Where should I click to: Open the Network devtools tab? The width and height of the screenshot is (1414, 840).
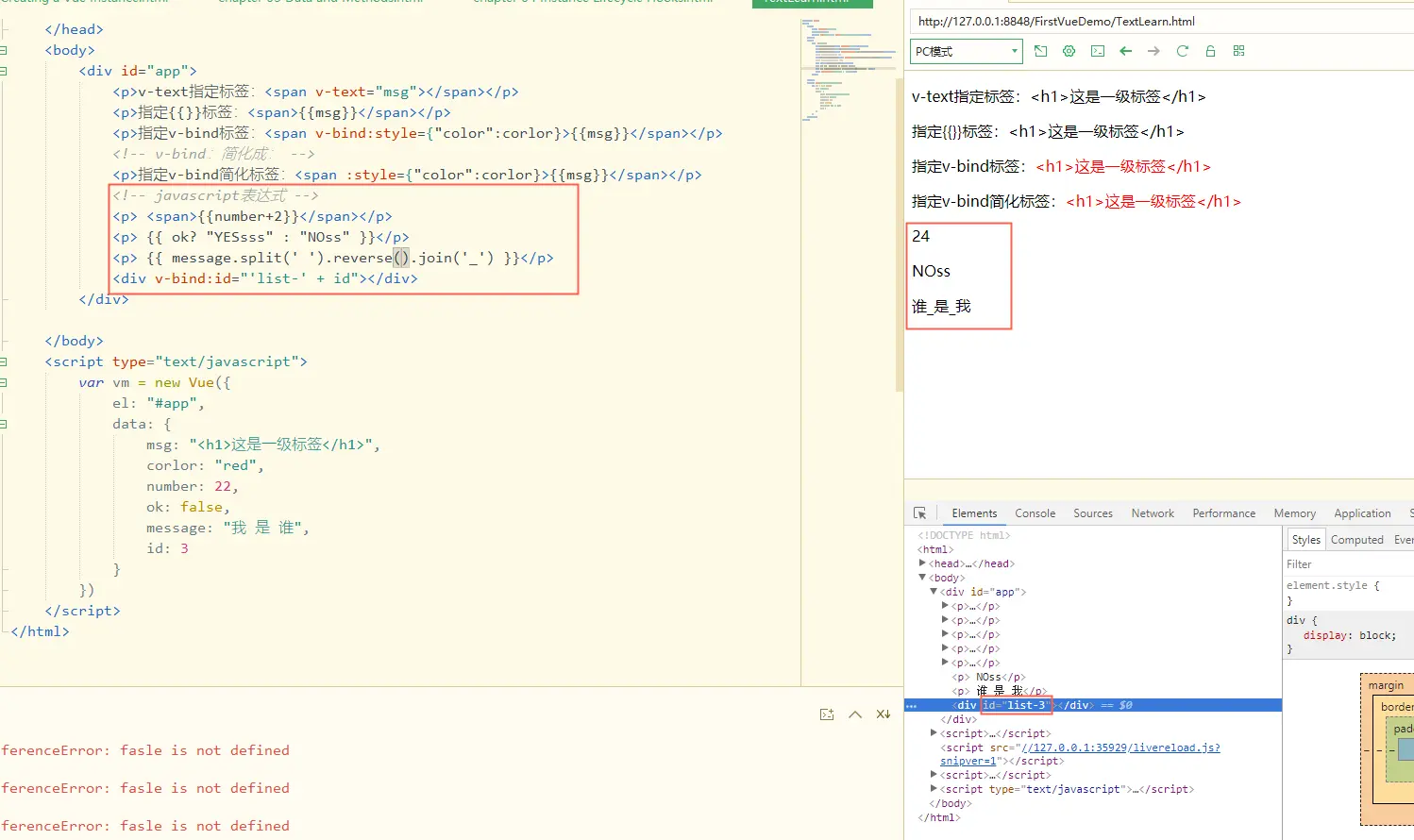pyautogui.click(x=1153, y=513)
